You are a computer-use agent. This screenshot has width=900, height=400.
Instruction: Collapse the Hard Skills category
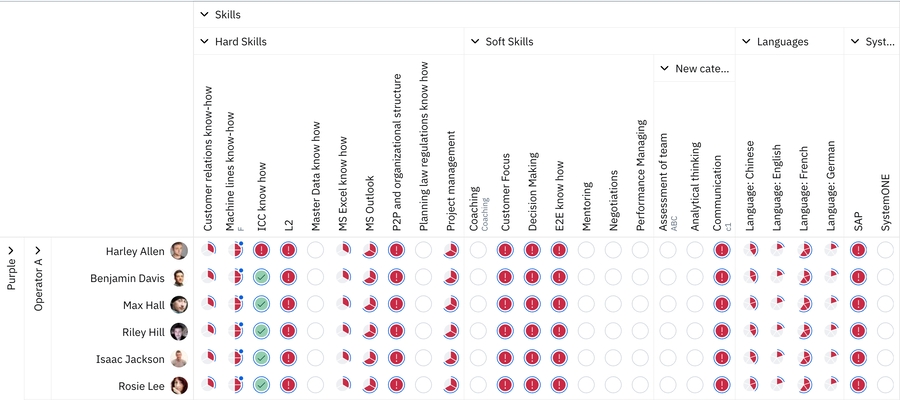(205, 42)
